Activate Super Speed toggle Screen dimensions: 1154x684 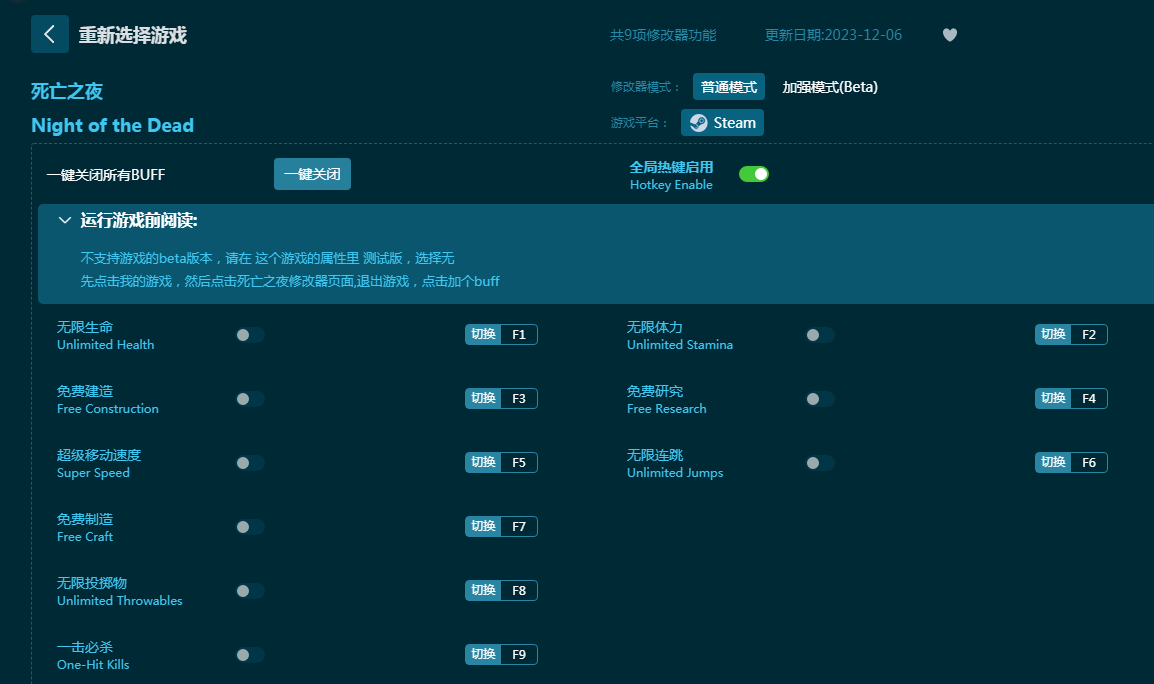[250, 463]
